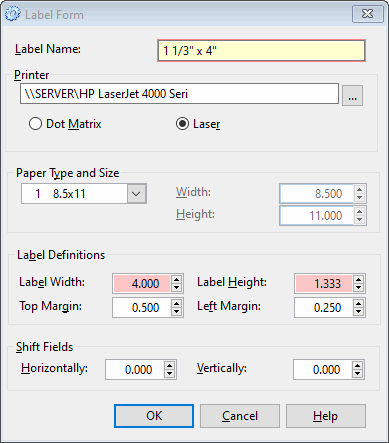Click the Label Height value field

[323, 283]
